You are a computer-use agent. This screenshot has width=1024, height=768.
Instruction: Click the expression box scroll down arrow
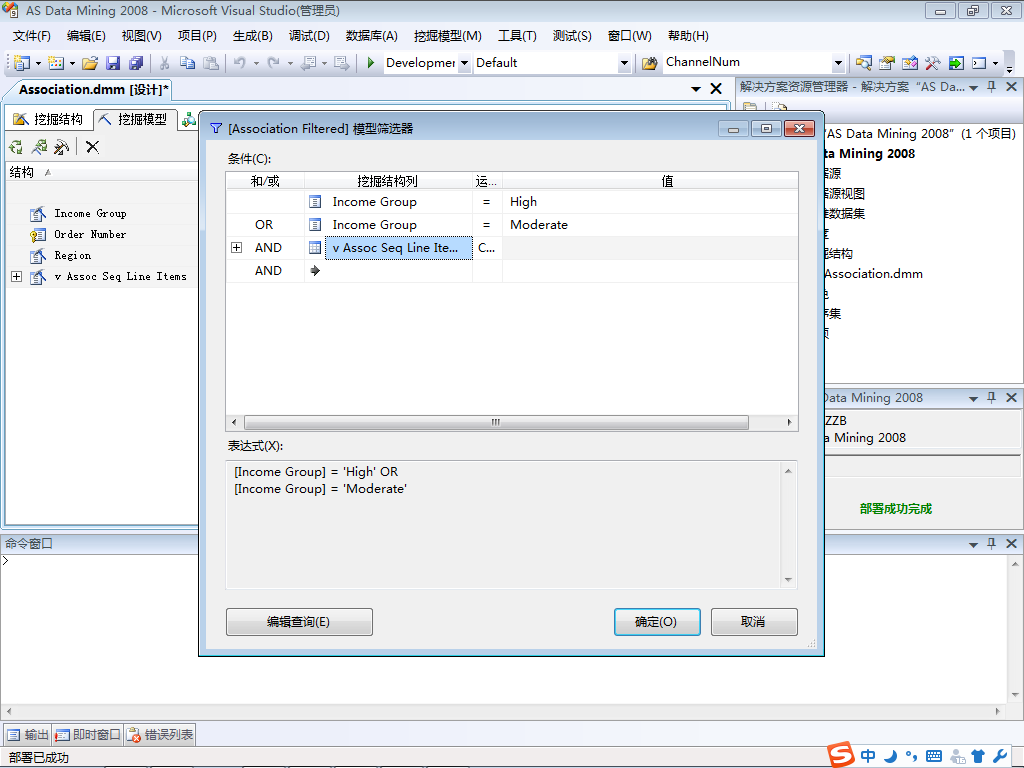pyautogui.click(x=788, y=579)
